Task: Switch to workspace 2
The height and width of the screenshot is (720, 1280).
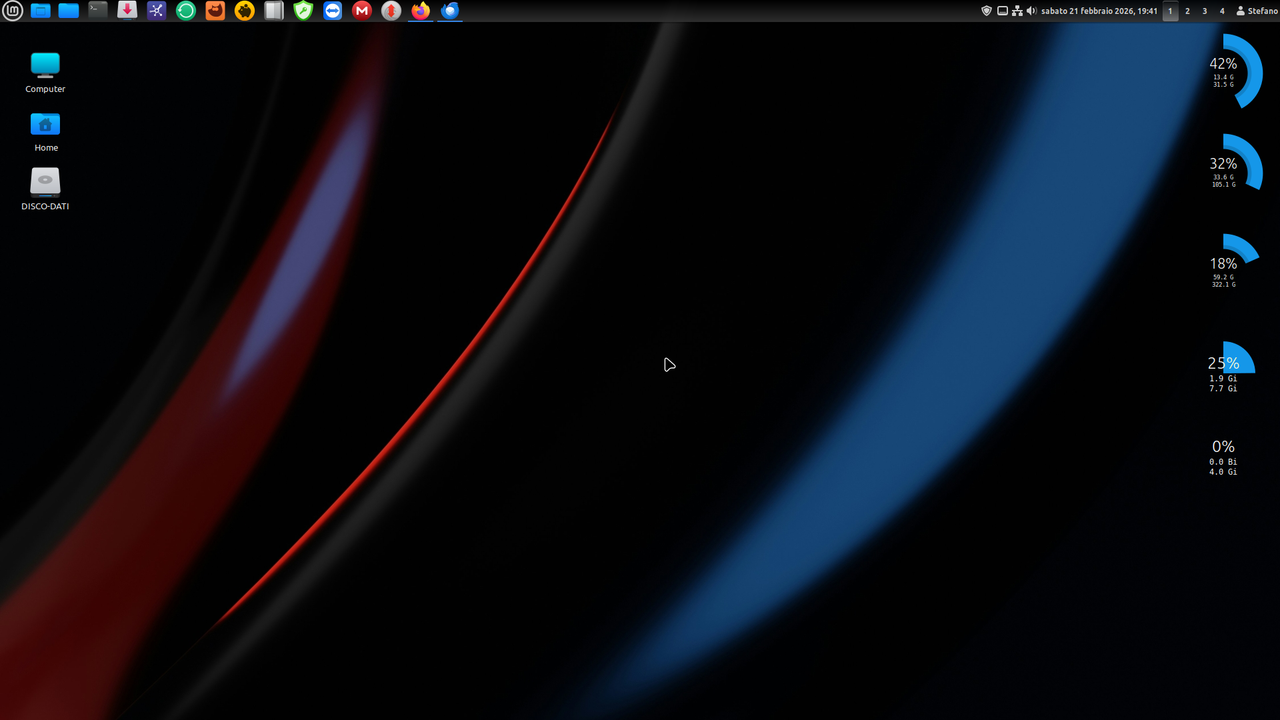Action: pyautogui.click(x=1187, y=11)
